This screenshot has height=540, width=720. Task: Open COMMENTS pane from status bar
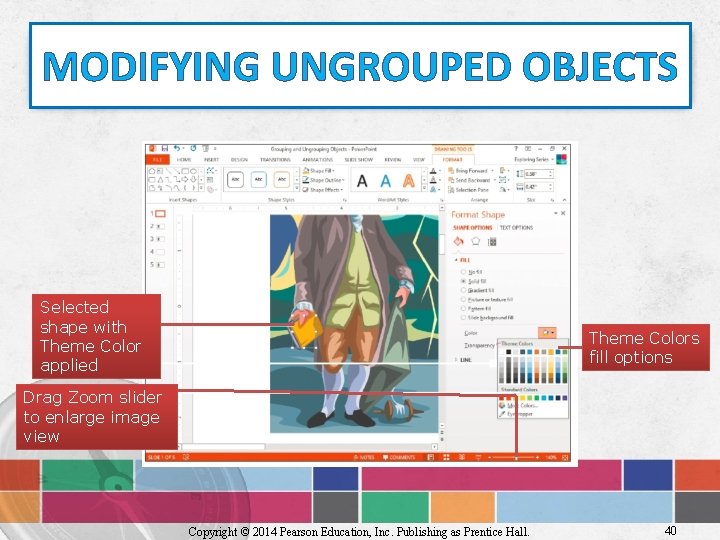point(399,457)
